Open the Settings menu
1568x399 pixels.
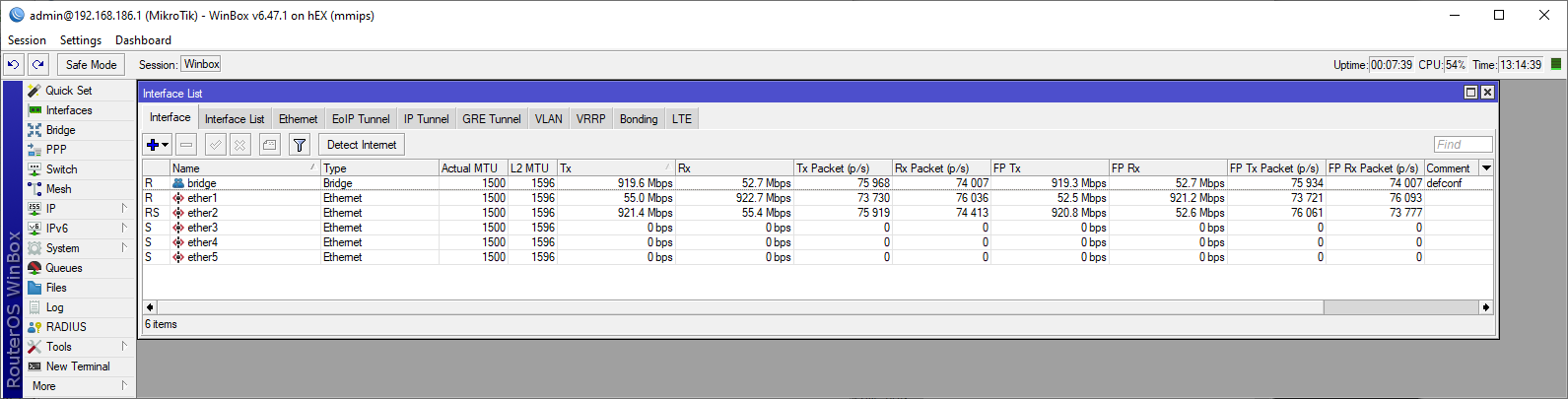click(x=81, y=40)
